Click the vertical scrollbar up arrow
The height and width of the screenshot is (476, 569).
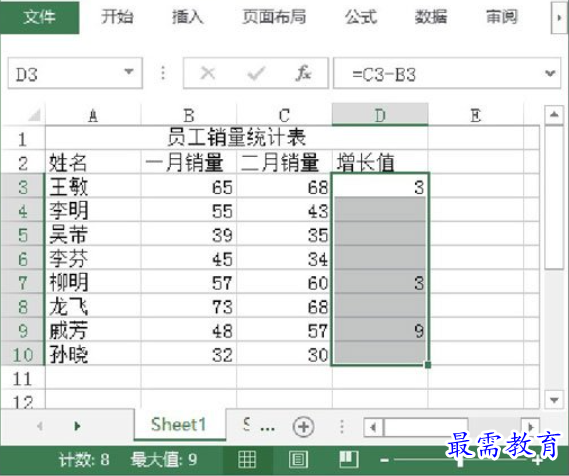tap(554, 115)
